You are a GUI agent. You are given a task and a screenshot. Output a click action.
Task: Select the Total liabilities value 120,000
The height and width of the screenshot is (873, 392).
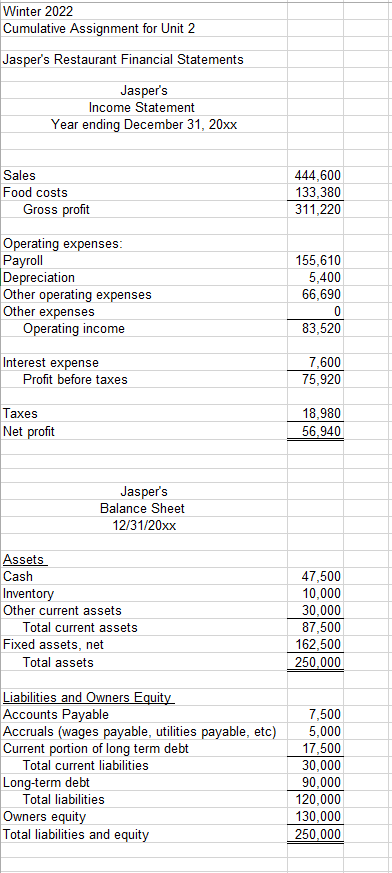pos(315,800)
